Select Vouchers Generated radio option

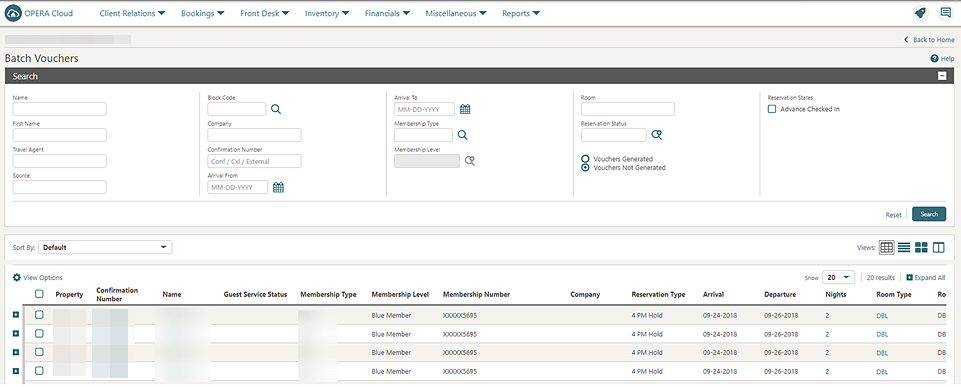tap(585, 159)
